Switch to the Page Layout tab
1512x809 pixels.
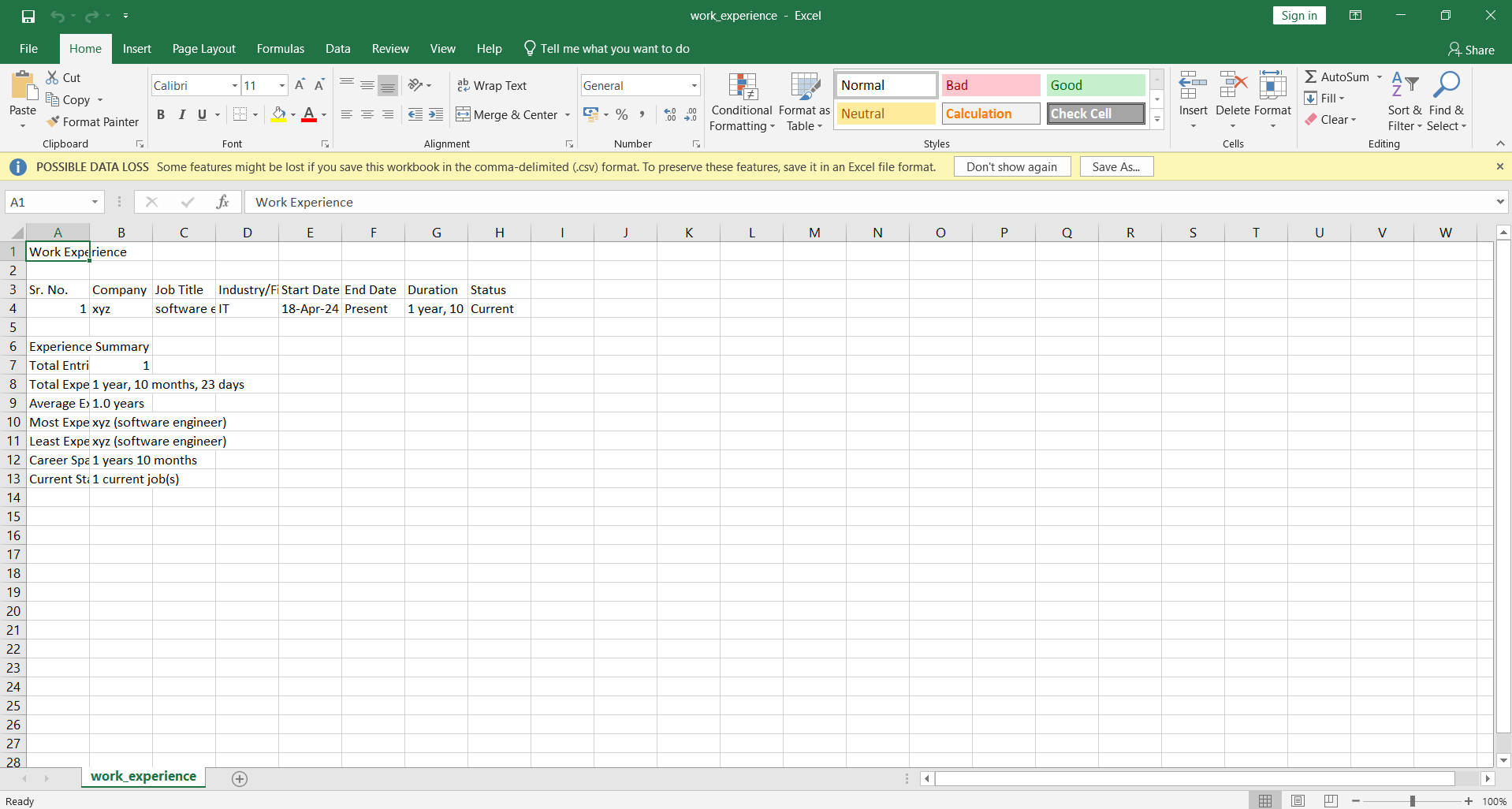204,49
